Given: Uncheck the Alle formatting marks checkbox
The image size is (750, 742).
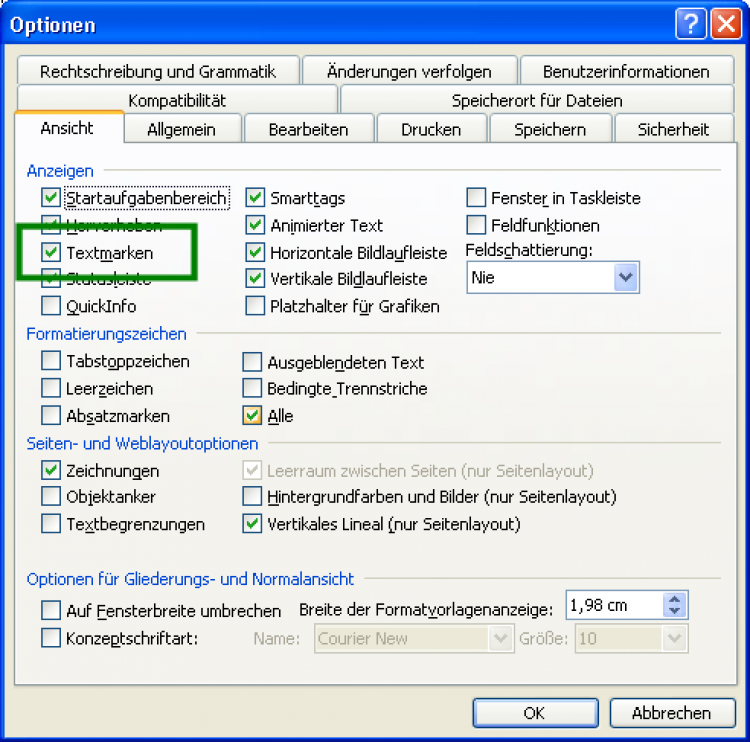Looking at the screenshot, I should (x=253, y=416).
